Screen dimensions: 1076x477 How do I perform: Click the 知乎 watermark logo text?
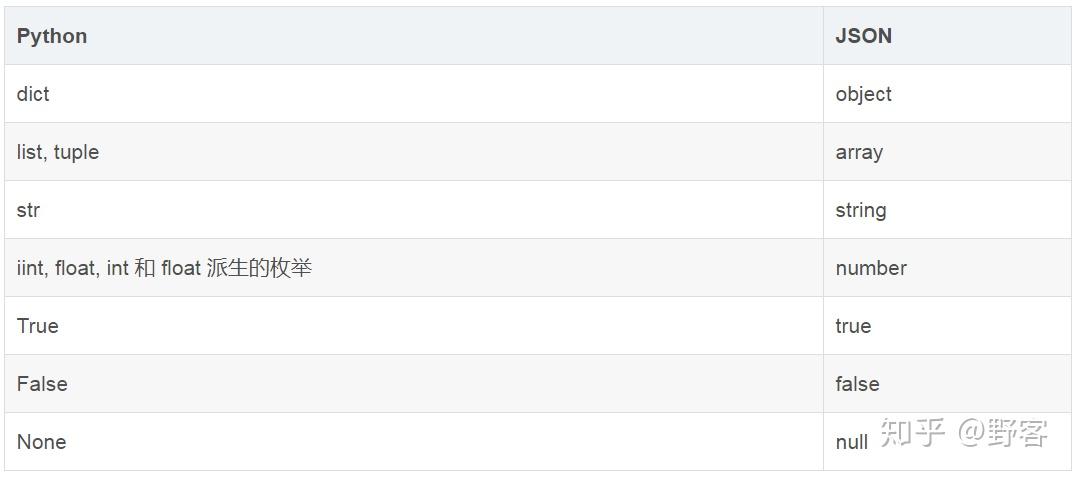tap(910, 433)
